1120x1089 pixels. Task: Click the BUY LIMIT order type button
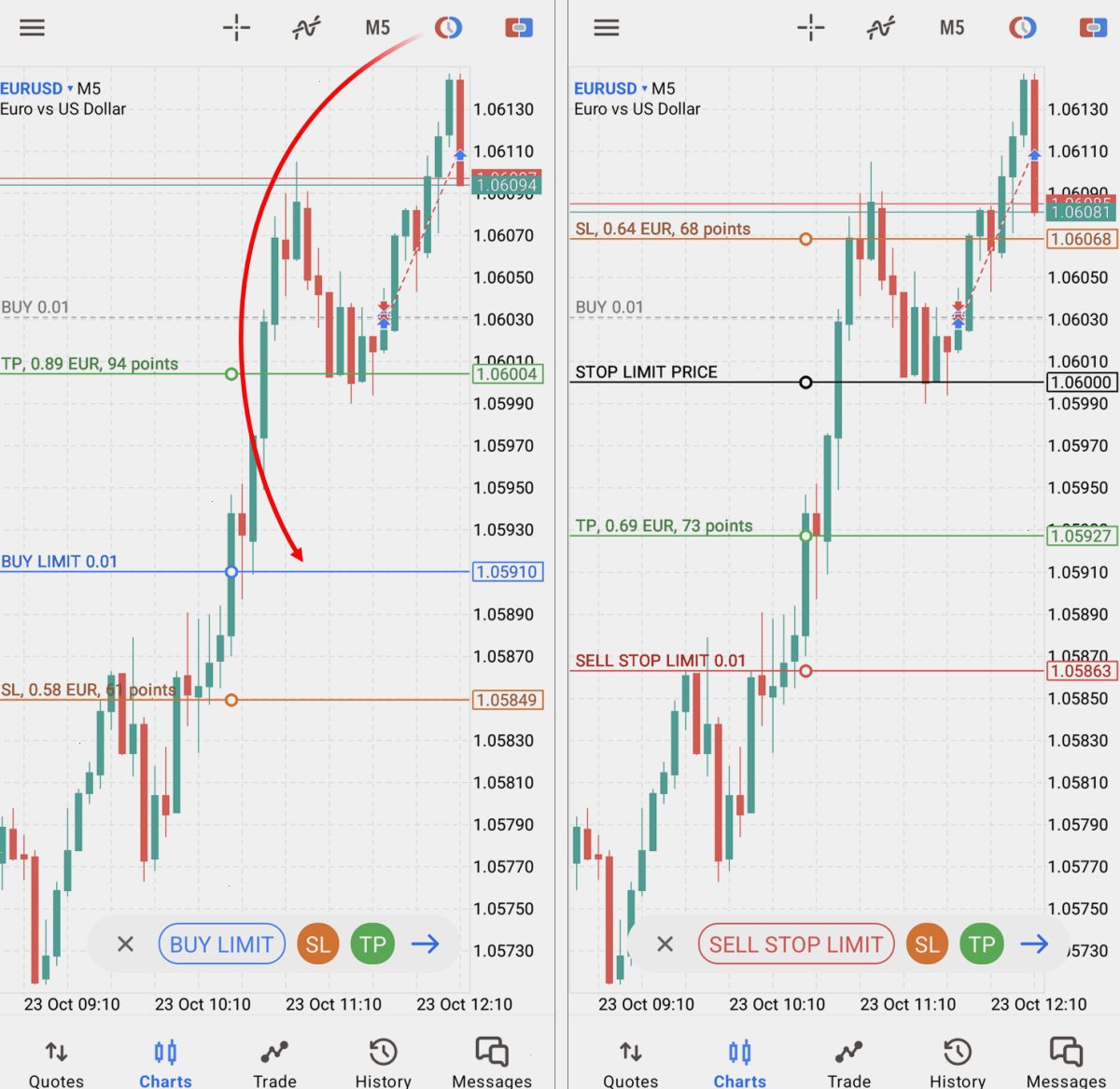(x=221, y=944)
